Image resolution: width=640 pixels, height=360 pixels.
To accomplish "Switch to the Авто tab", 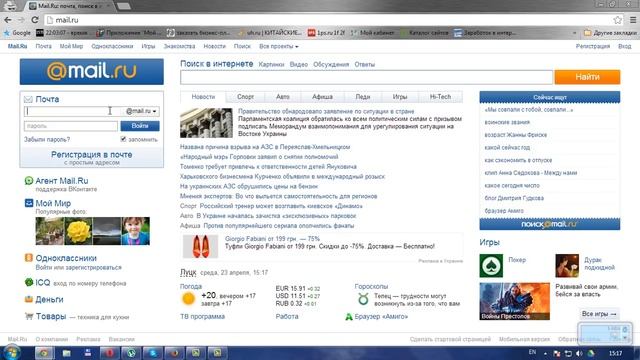I will click(282, 97).
